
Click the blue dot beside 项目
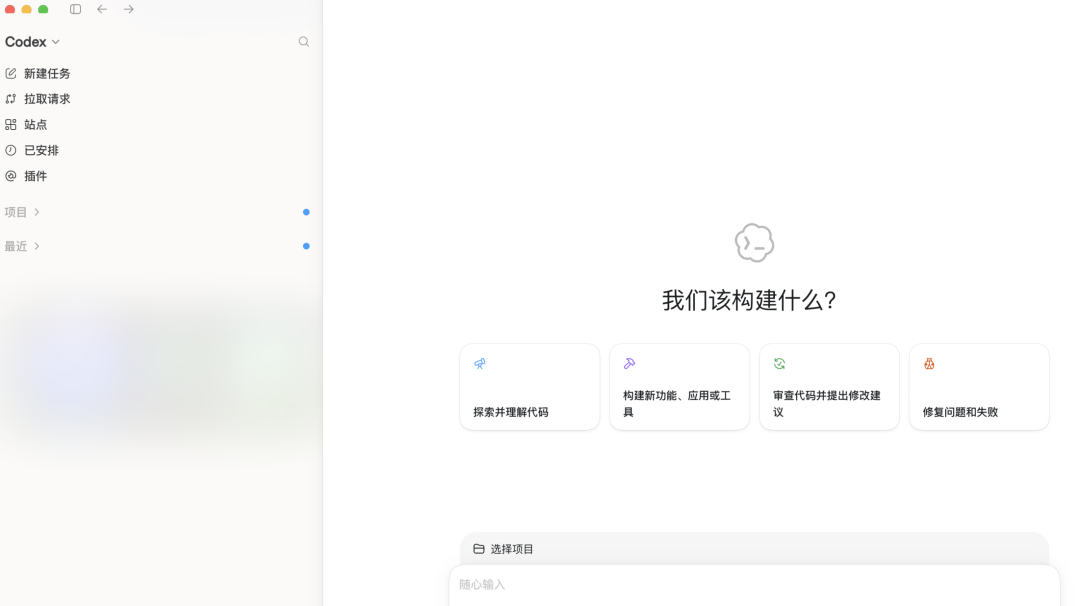(x=307, y=212)
